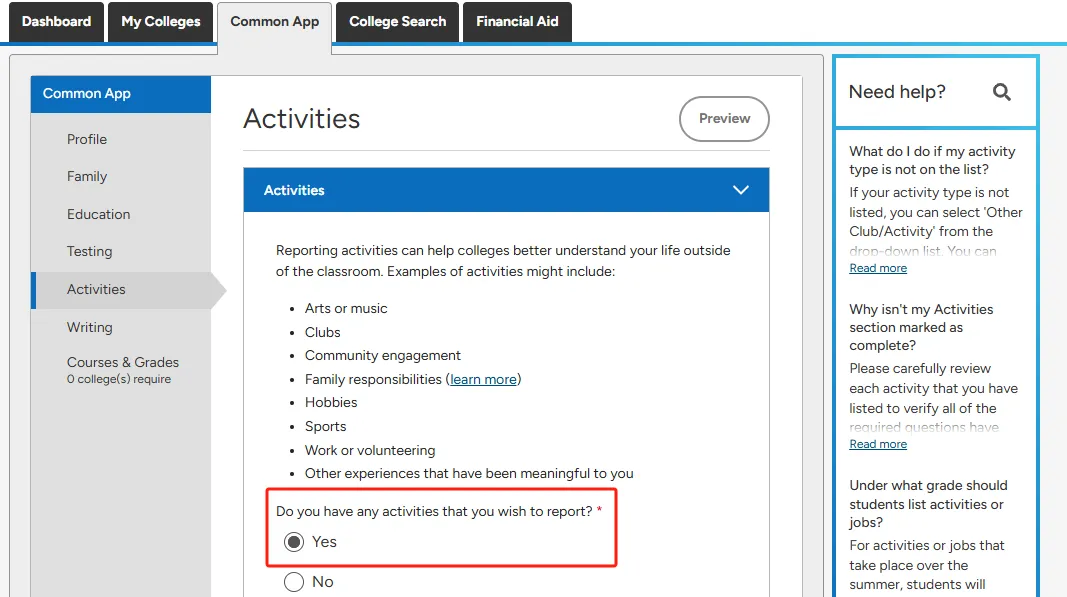Click the Activities blue section header
The height and width of the screenshot is (597, 1067).
[x=506, y=190]
